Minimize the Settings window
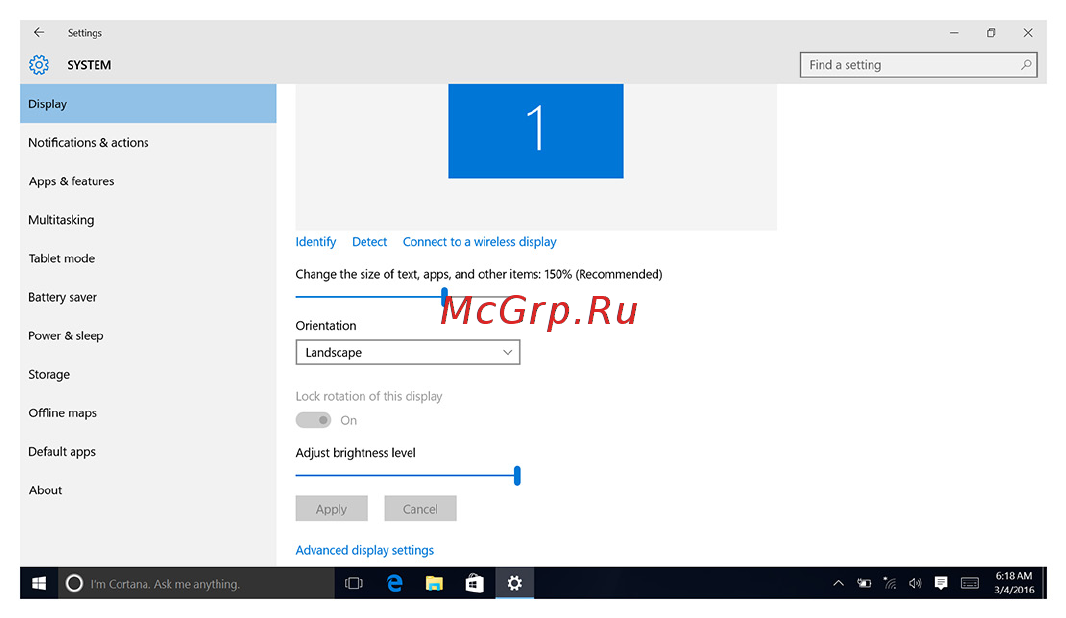 955,33
